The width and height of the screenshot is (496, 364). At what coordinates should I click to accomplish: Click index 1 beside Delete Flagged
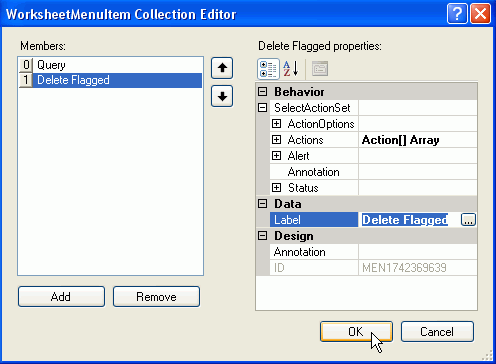26,80
